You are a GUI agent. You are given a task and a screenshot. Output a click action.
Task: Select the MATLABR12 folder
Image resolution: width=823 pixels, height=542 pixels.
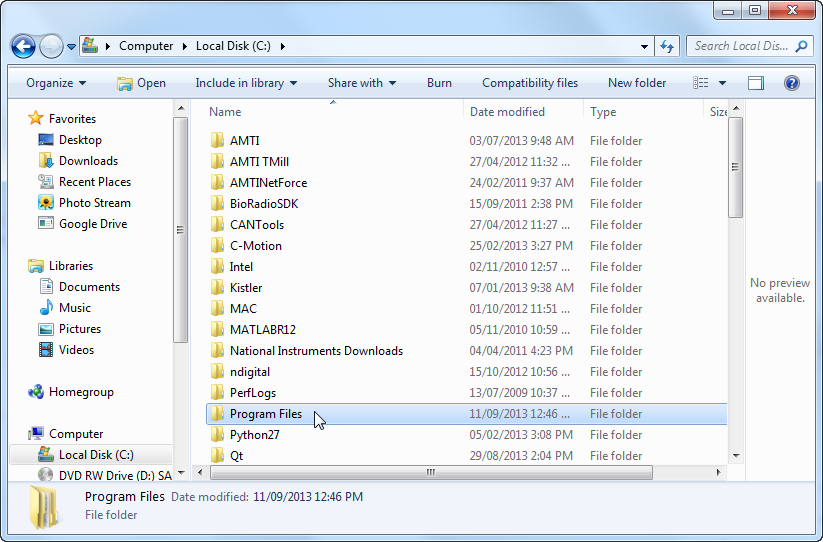click(467, 330)
